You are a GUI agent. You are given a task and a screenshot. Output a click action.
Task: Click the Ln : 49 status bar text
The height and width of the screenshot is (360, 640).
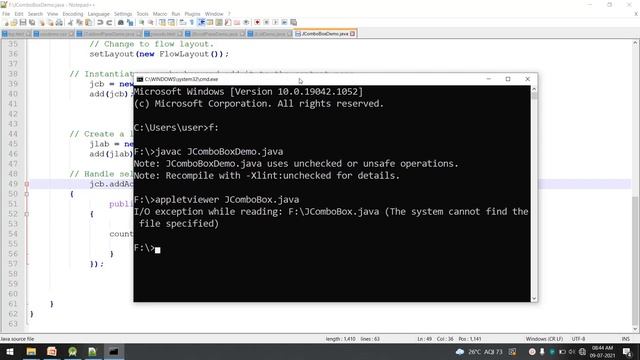[x=424, y=339]
